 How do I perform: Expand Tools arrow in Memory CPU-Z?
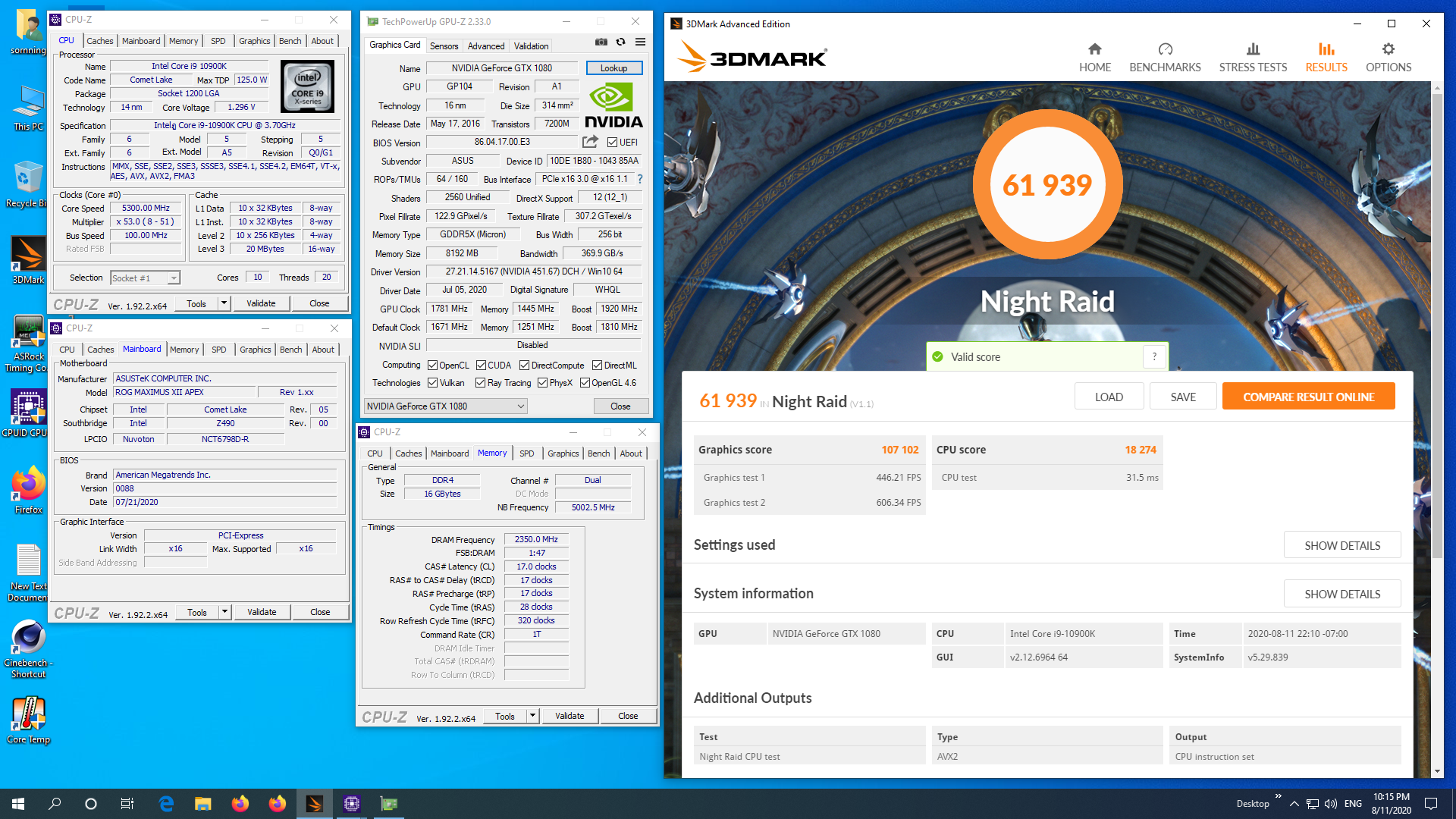(532, 716)
